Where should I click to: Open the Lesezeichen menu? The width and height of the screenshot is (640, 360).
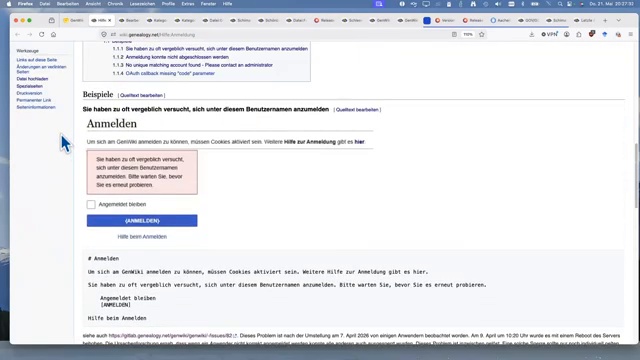click(x=142, y=4)
